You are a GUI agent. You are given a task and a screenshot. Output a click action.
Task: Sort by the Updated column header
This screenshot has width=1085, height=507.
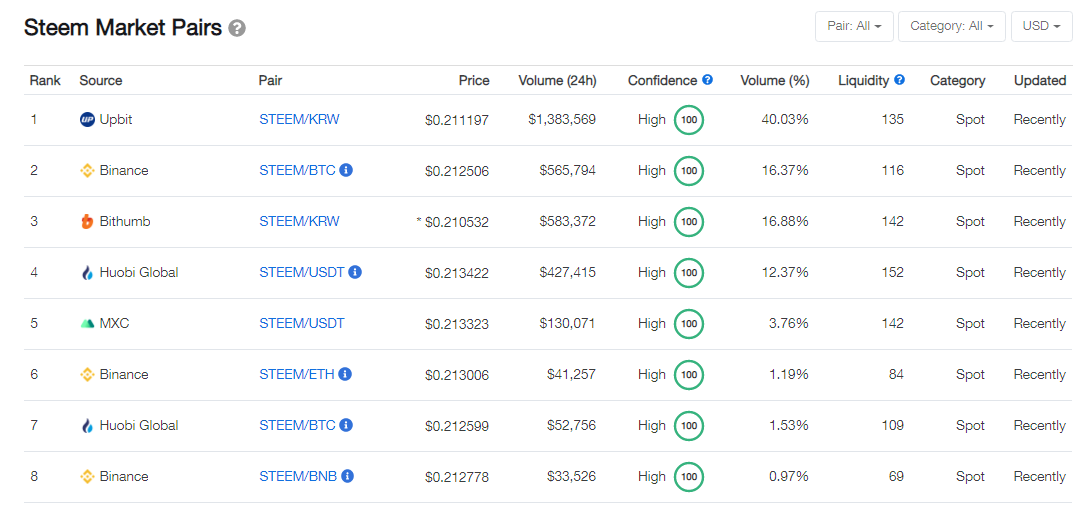[1040, 80]
